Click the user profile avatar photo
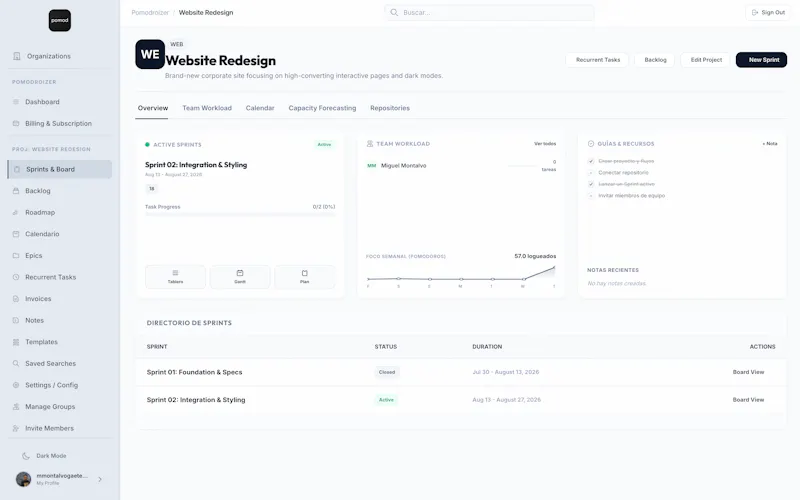Screen dimensions: 800x500 [23, 479]
